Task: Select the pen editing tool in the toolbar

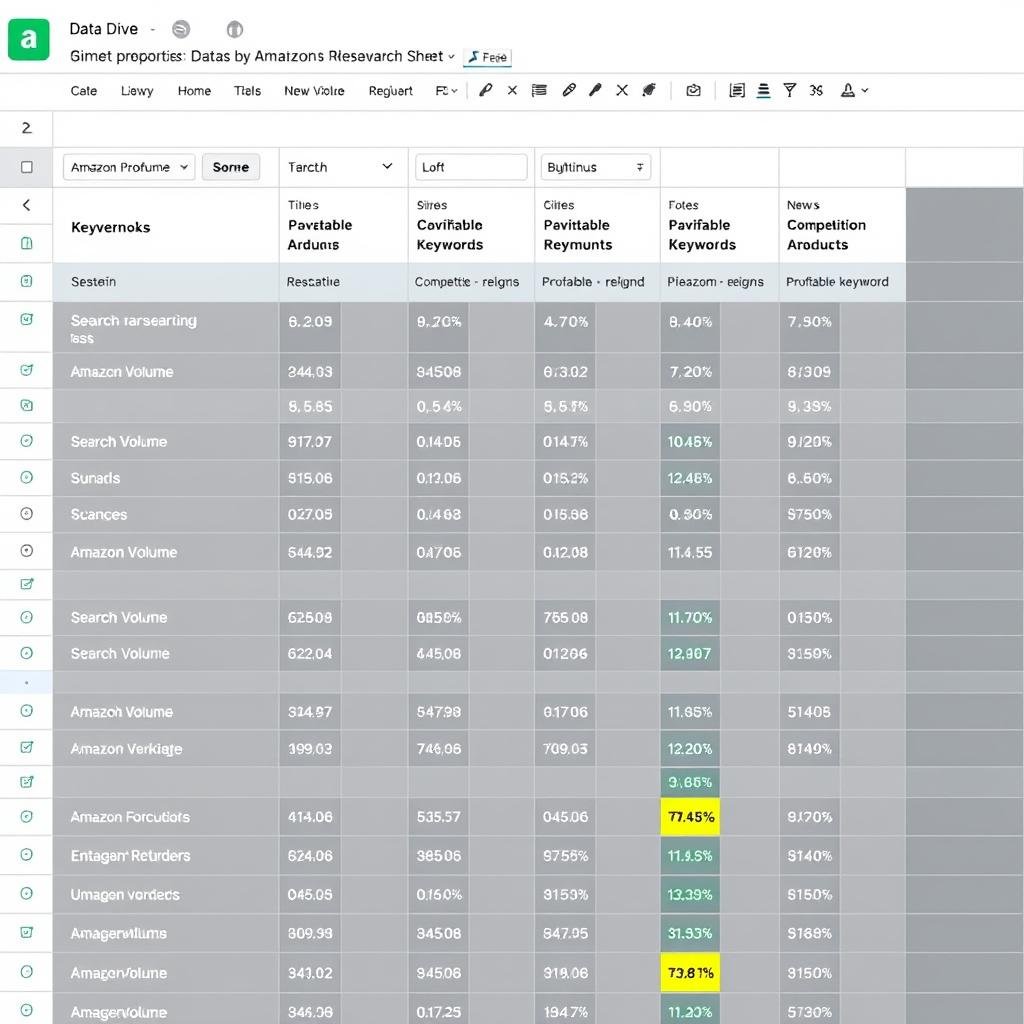Action: pos(487,90)
